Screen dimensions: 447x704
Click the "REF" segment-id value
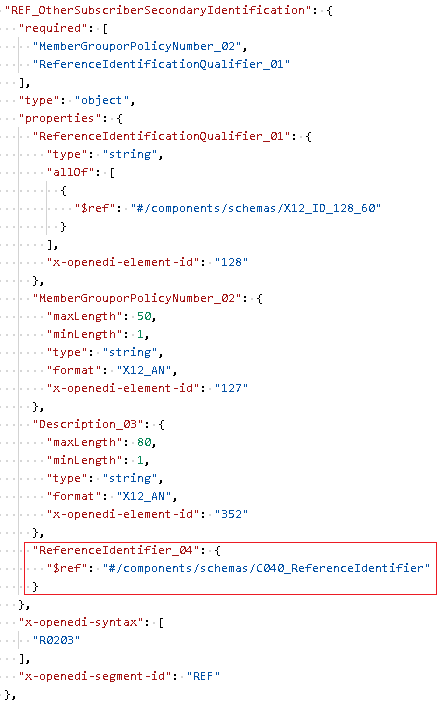[203, 676]
